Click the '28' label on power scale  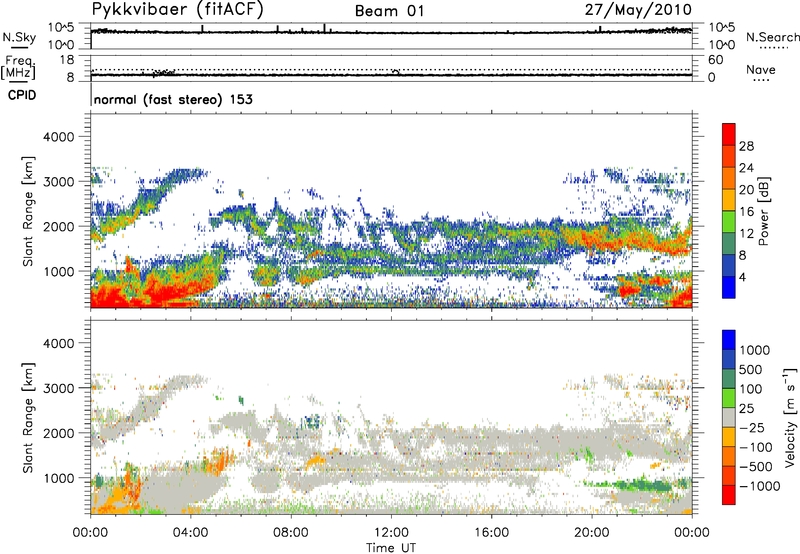click(746, 146)
